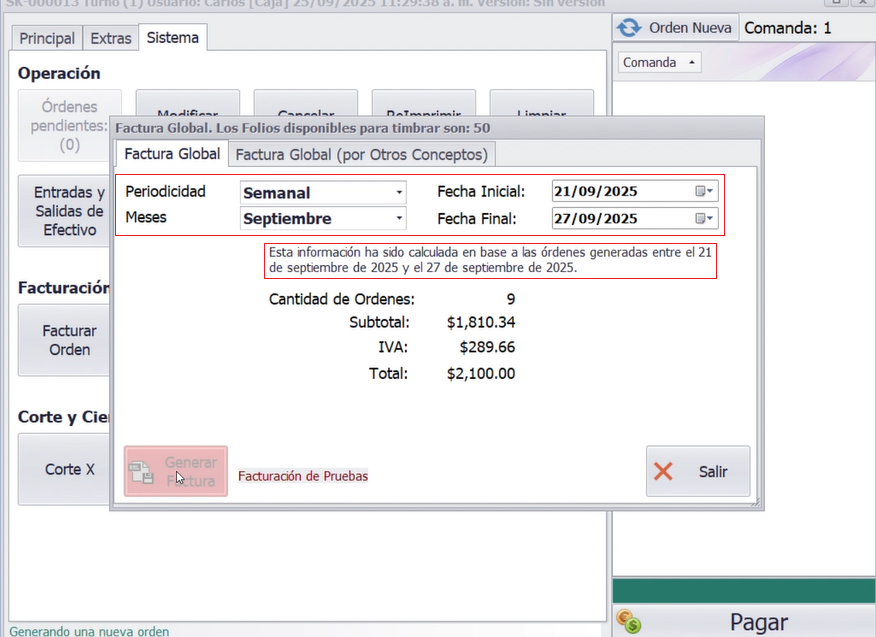Image resolution: width=876 pixels, height=637 pixels.
Task: Click the red X icon on Salir
Action: [x=663, y=472]
